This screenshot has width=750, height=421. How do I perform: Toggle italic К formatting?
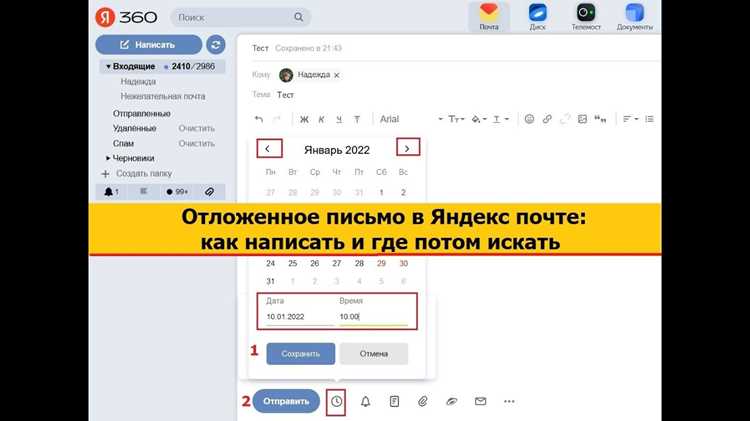click(321, 119)
